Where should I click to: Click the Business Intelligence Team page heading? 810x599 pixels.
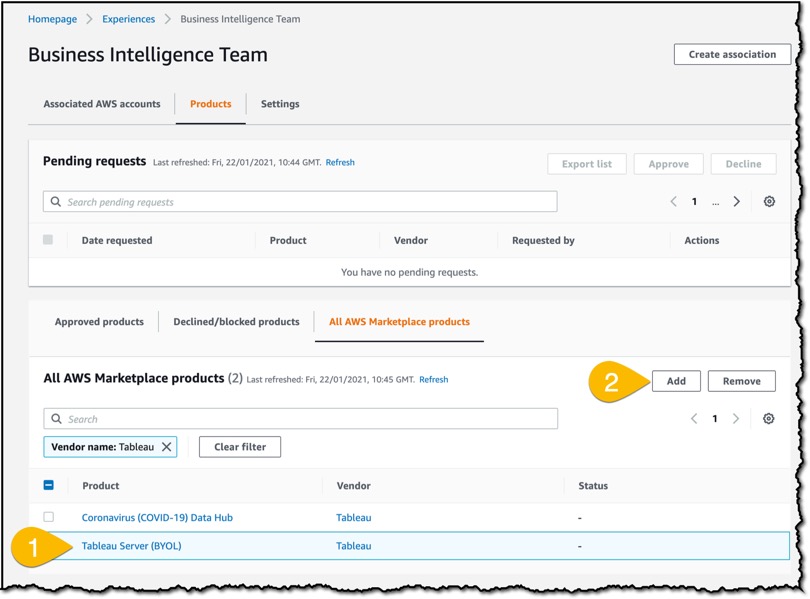pyautogui.click(x=148, y=55)
